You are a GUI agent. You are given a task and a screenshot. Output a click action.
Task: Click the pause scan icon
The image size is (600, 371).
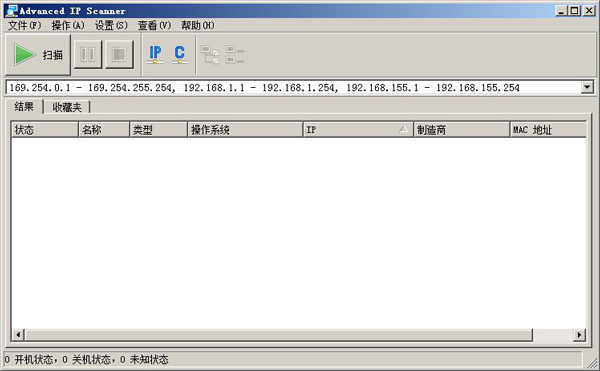click(88, 55)
